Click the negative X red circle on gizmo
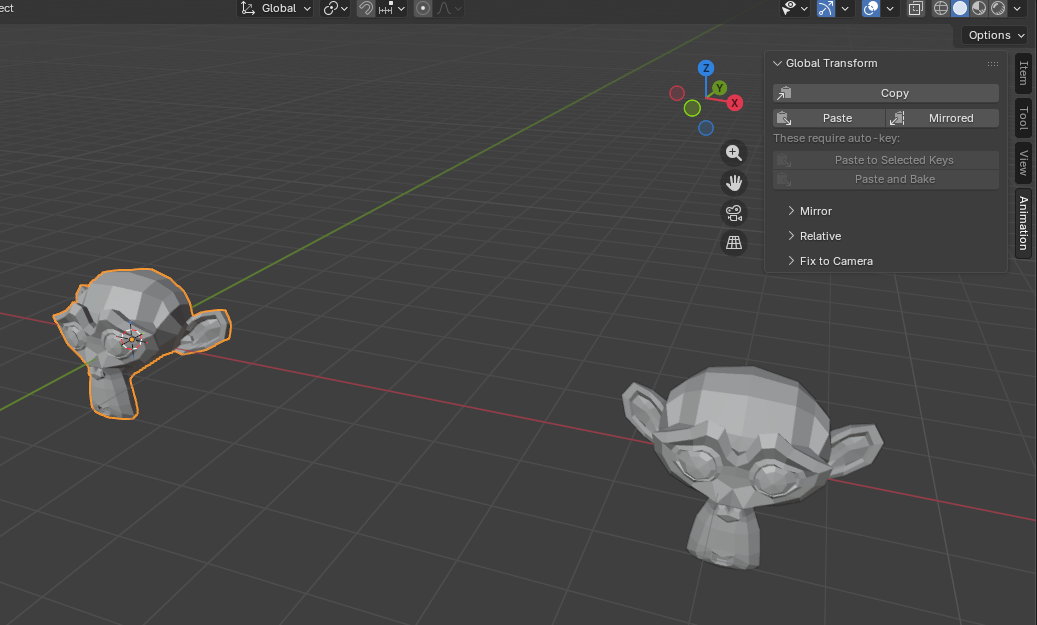 [677, 93]
